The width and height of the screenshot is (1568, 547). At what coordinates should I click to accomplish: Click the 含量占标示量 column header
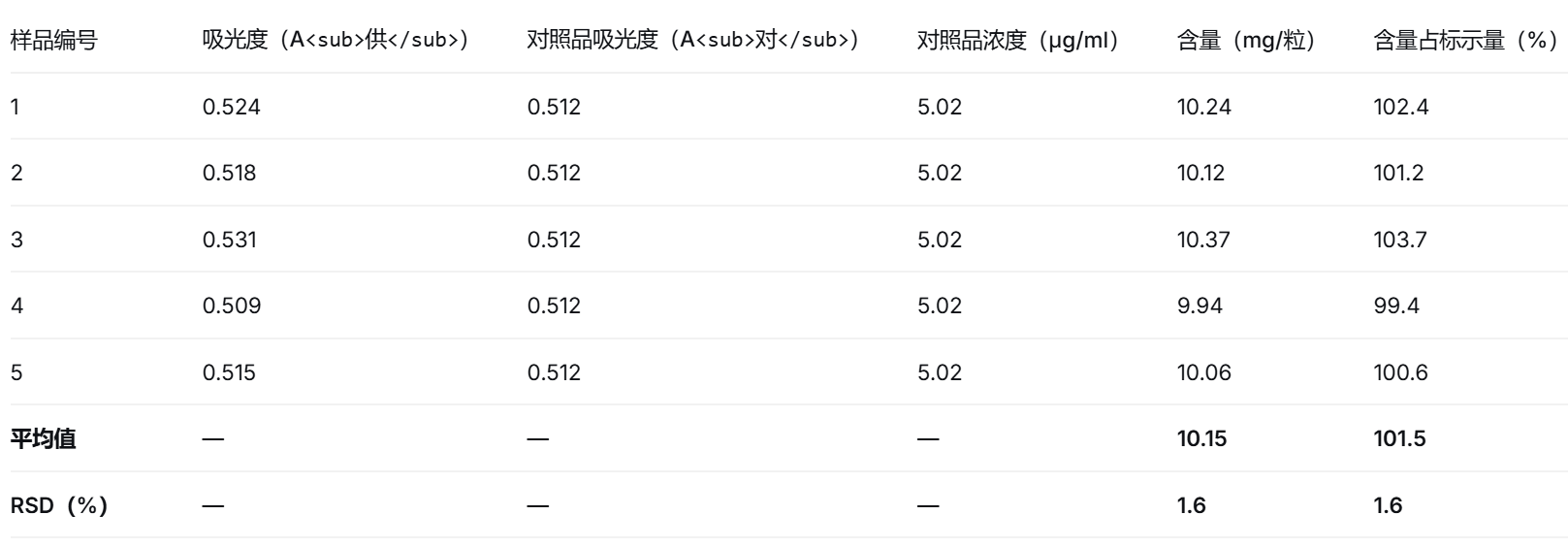[1464, 41]
